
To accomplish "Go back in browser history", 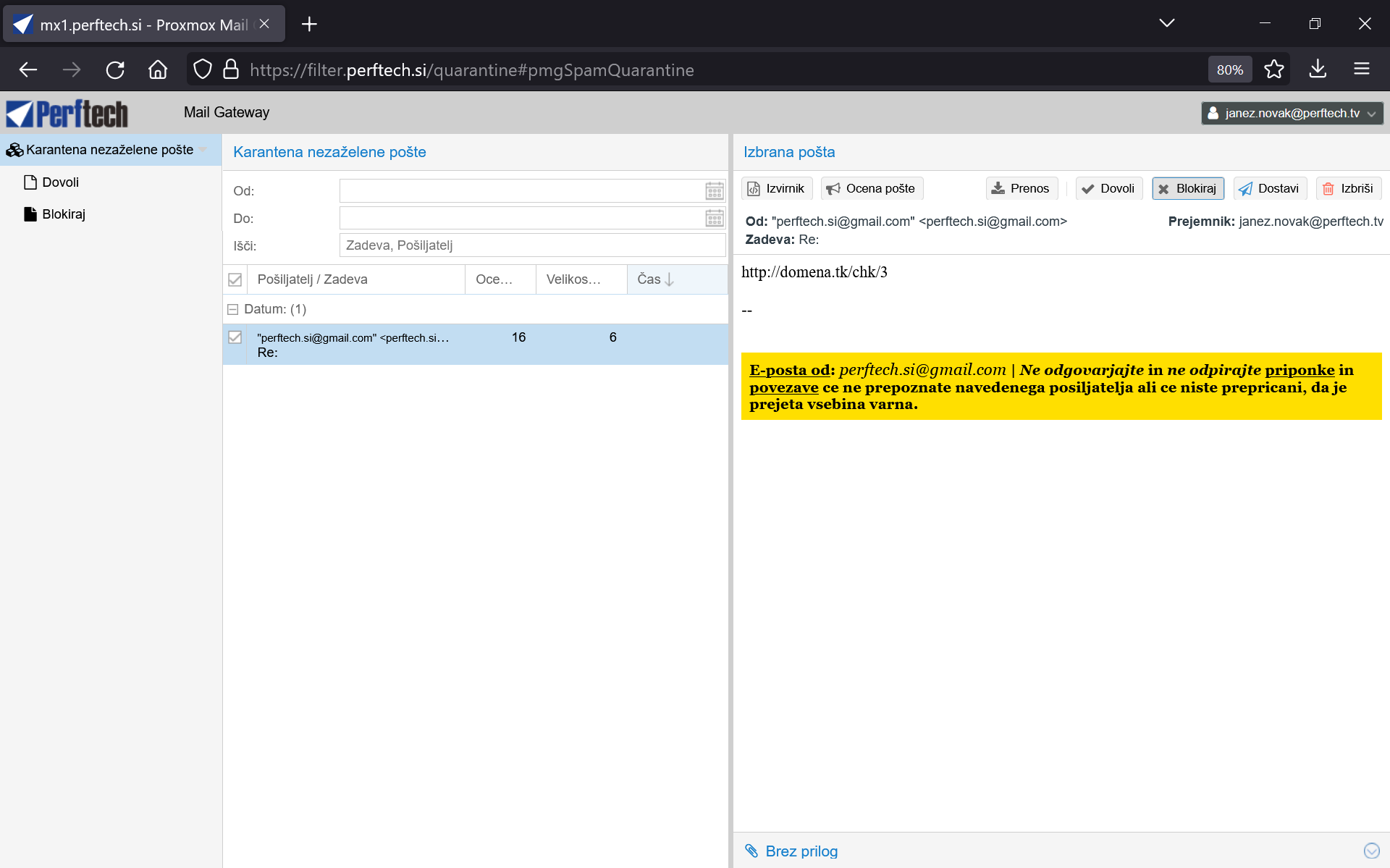I will point(28,69).
